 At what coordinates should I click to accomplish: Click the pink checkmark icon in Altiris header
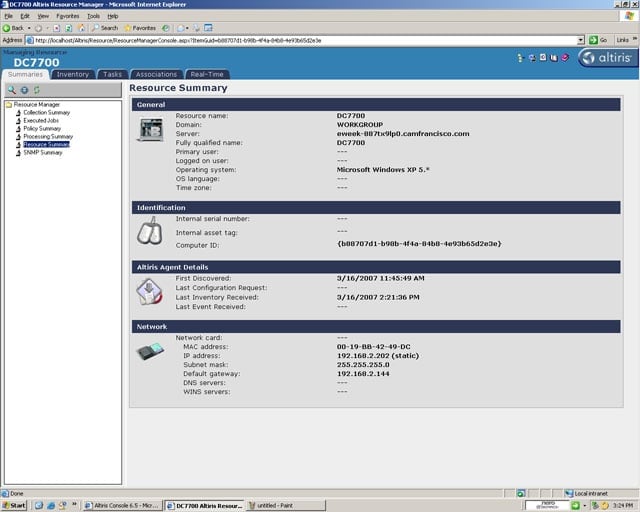(x=565, y=58)
